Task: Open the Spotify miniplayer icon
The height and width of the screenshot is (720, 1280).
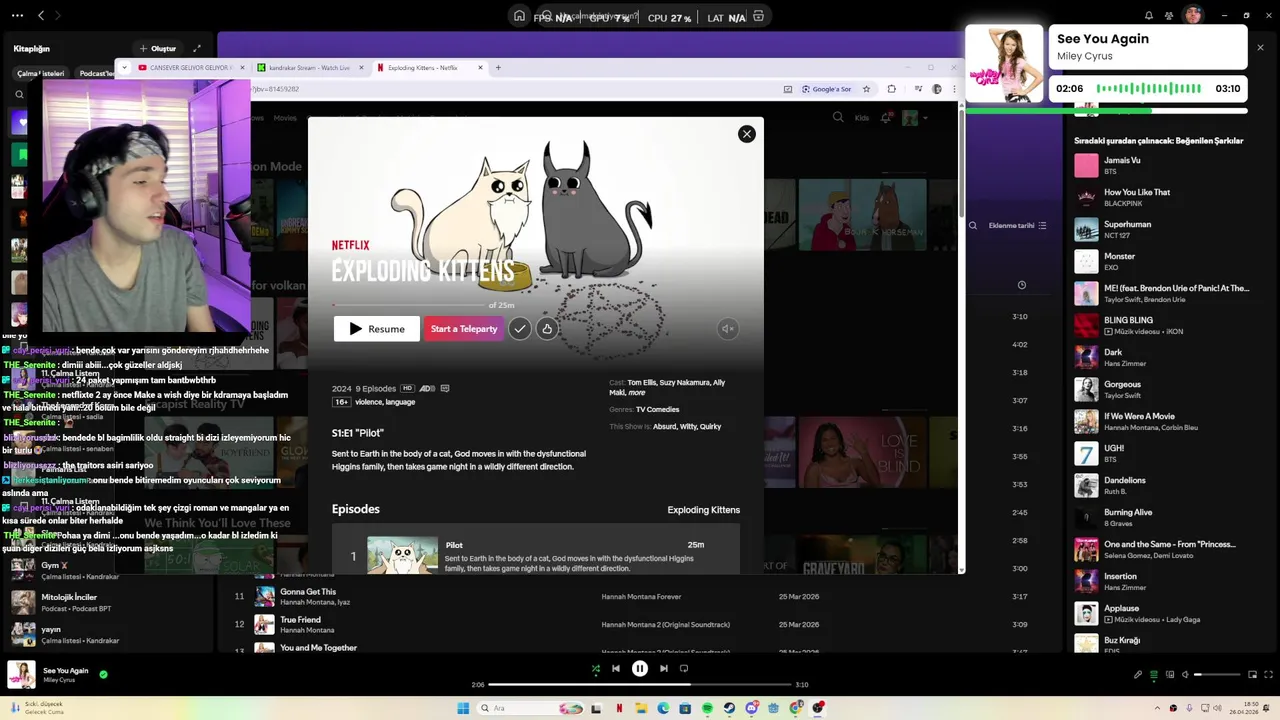Action: point(1253,675)
